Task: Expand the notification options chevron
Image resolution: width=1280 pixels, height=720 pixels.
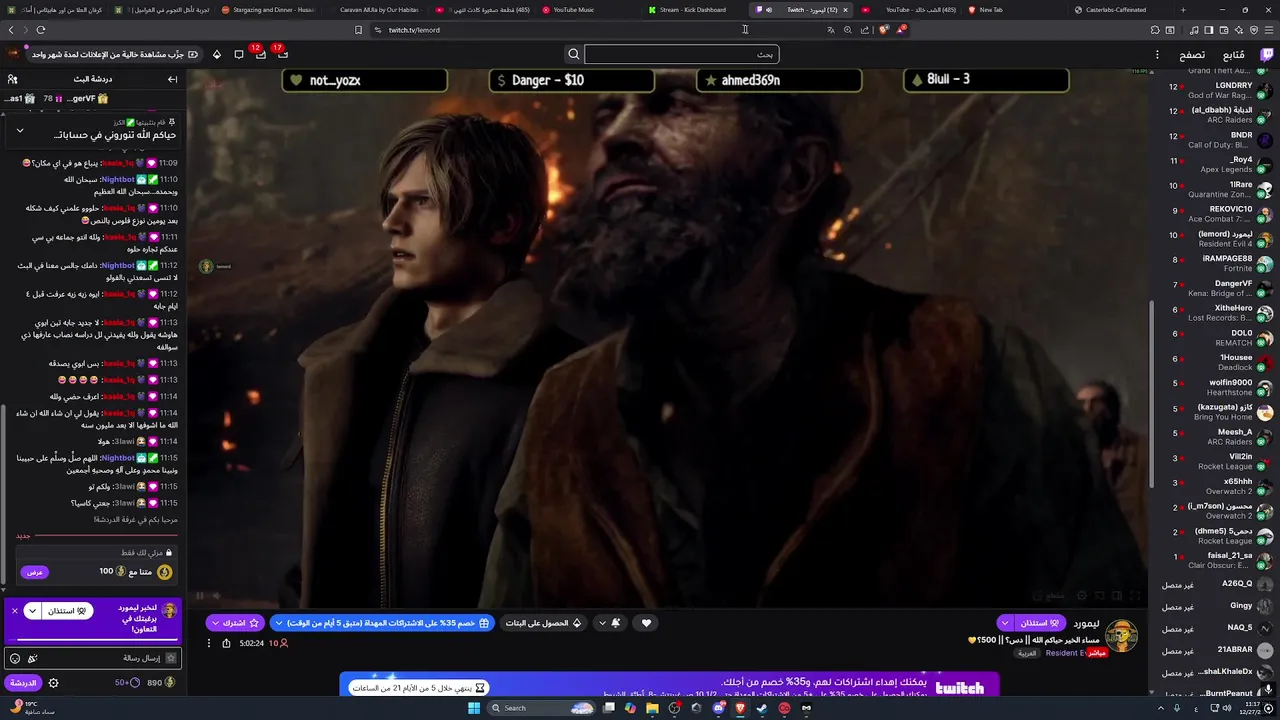Action: 602,623
